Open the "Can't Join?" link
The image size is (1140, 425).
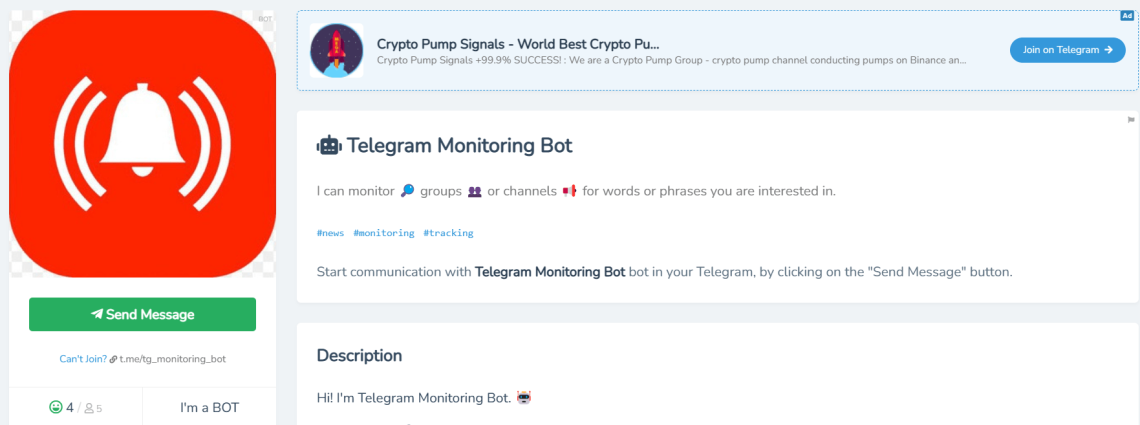[83, 358]
